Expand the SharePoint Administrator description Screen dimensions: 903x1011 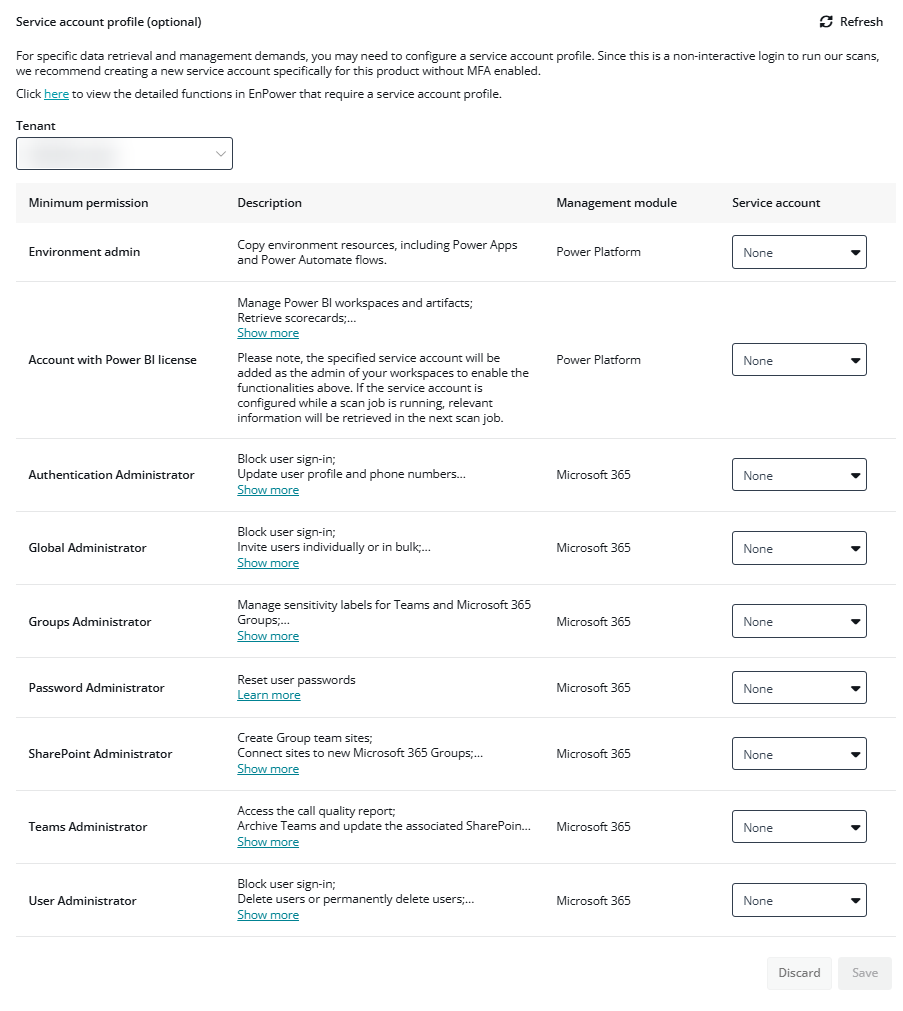(267, 768)
